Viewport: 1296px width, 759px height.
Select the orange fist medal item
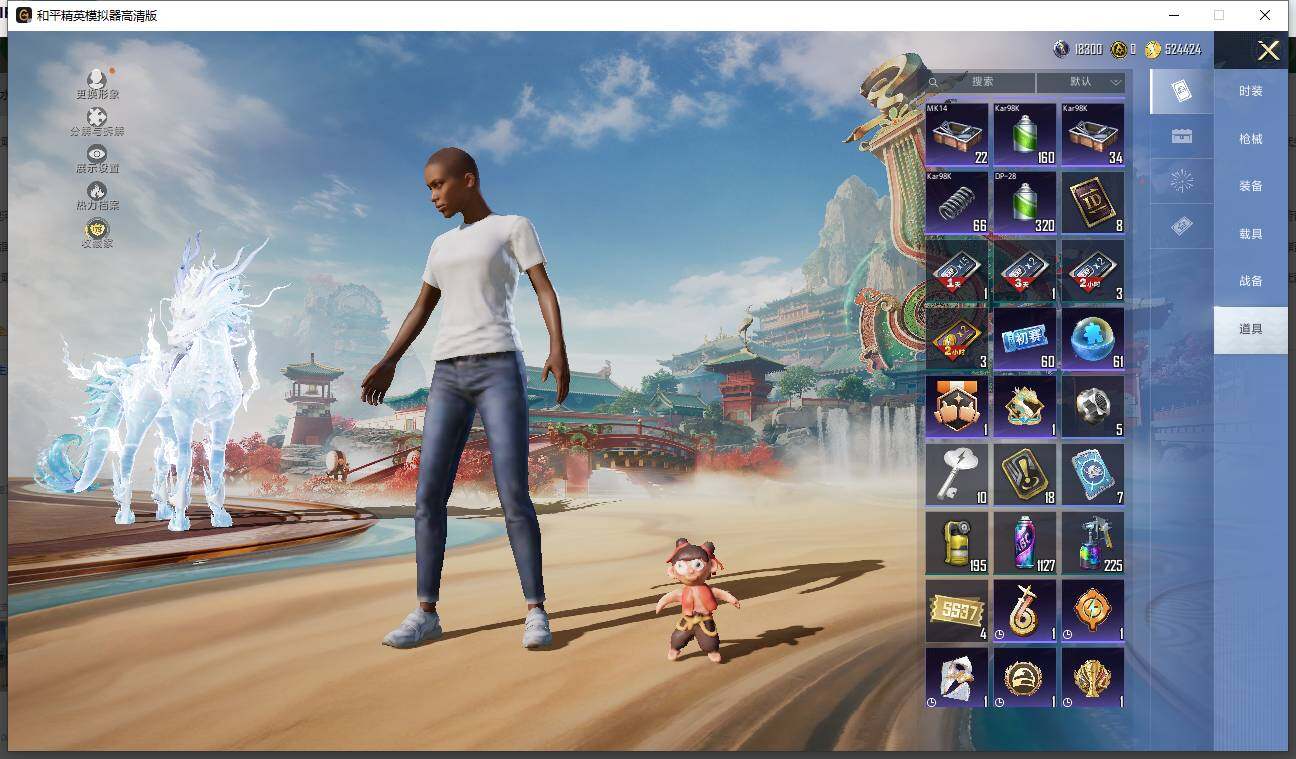click(x=957, y=406)
